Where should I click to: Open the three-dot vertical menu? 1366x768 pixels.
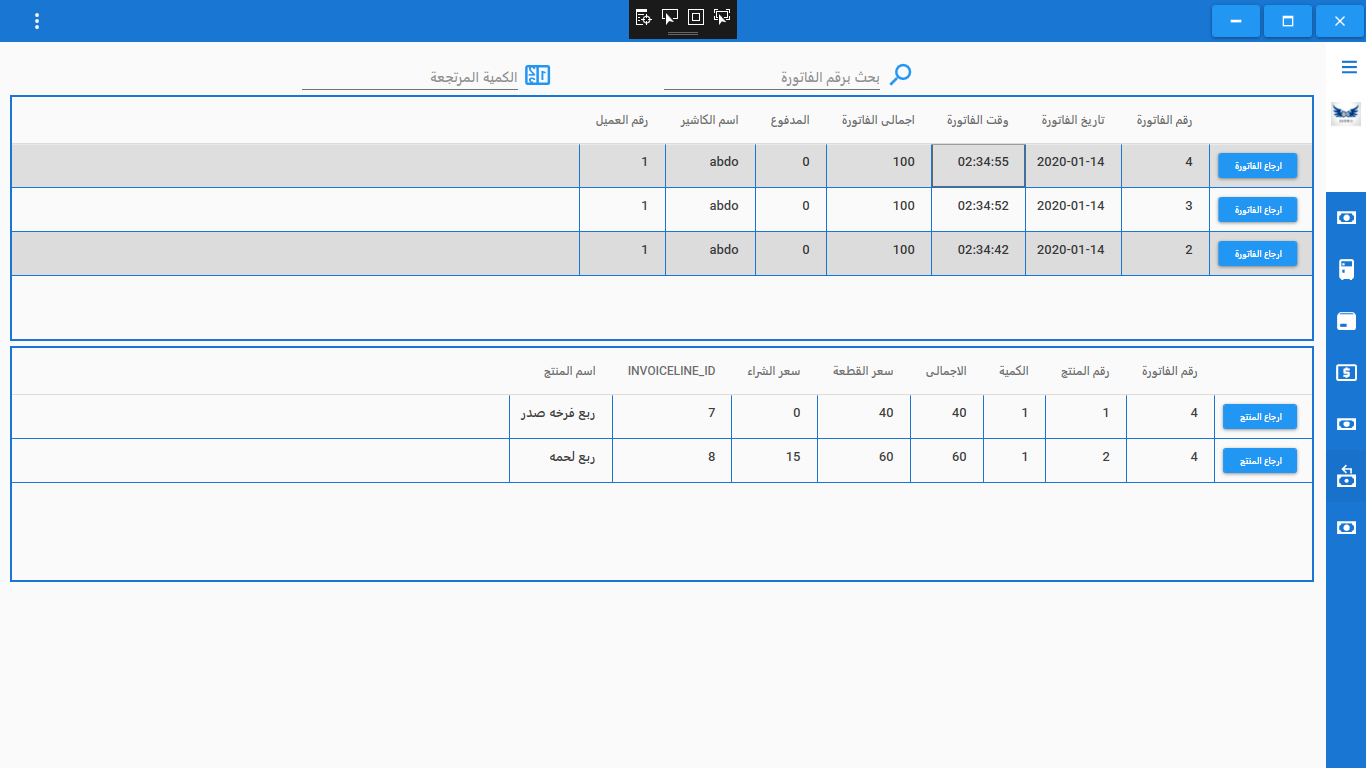coord(37,21)
